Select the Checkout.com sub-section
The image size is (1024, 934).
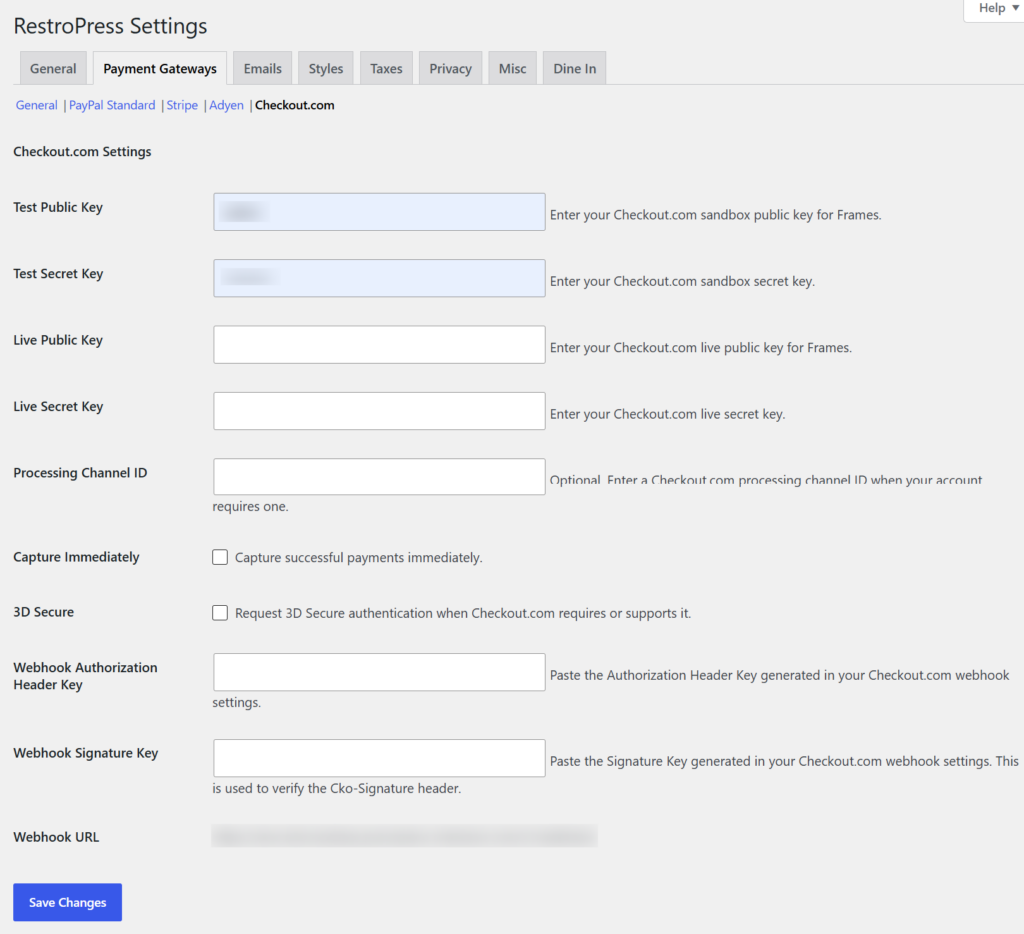tap(295, 105)
